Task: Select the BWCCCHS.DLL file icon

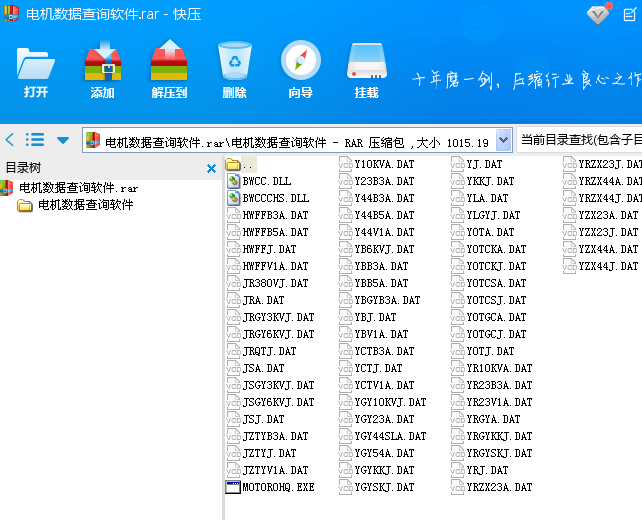Action: 233,198
